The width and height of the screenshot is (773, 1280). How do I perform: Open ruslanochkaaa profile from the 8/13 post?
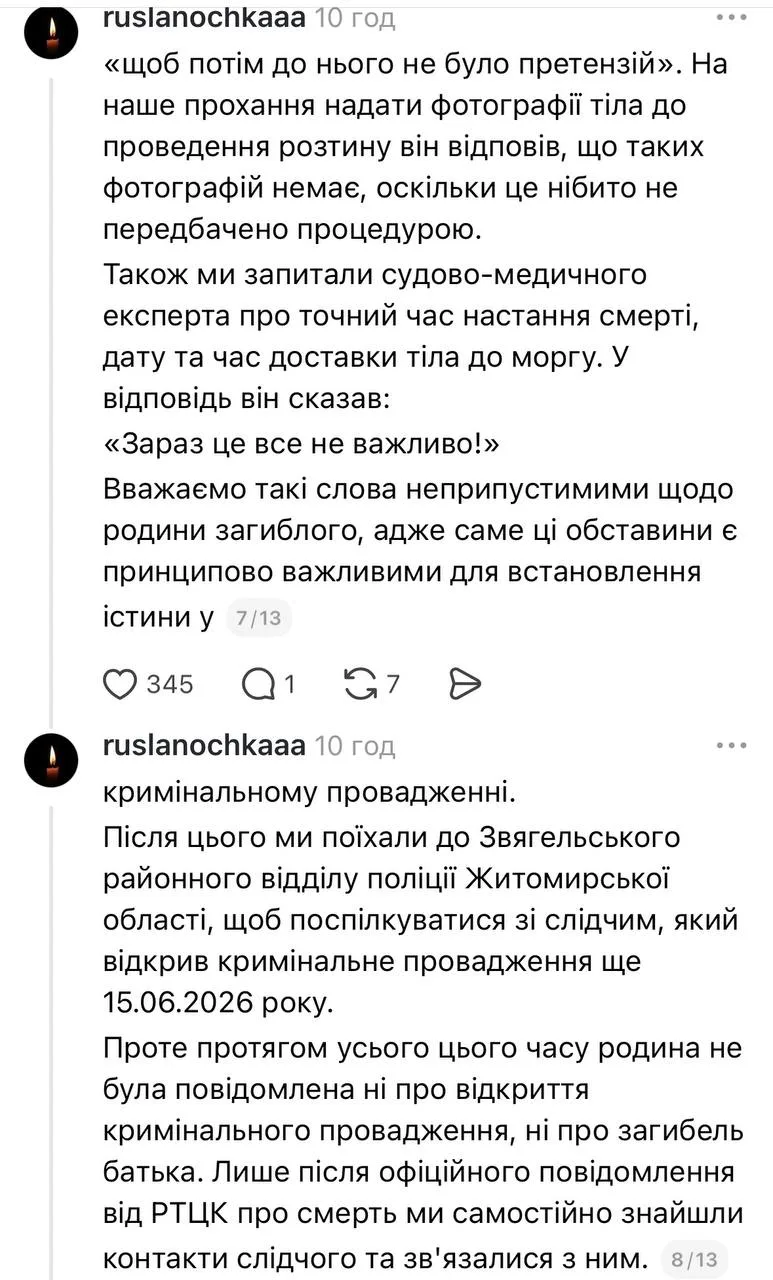tap(204, 746)
